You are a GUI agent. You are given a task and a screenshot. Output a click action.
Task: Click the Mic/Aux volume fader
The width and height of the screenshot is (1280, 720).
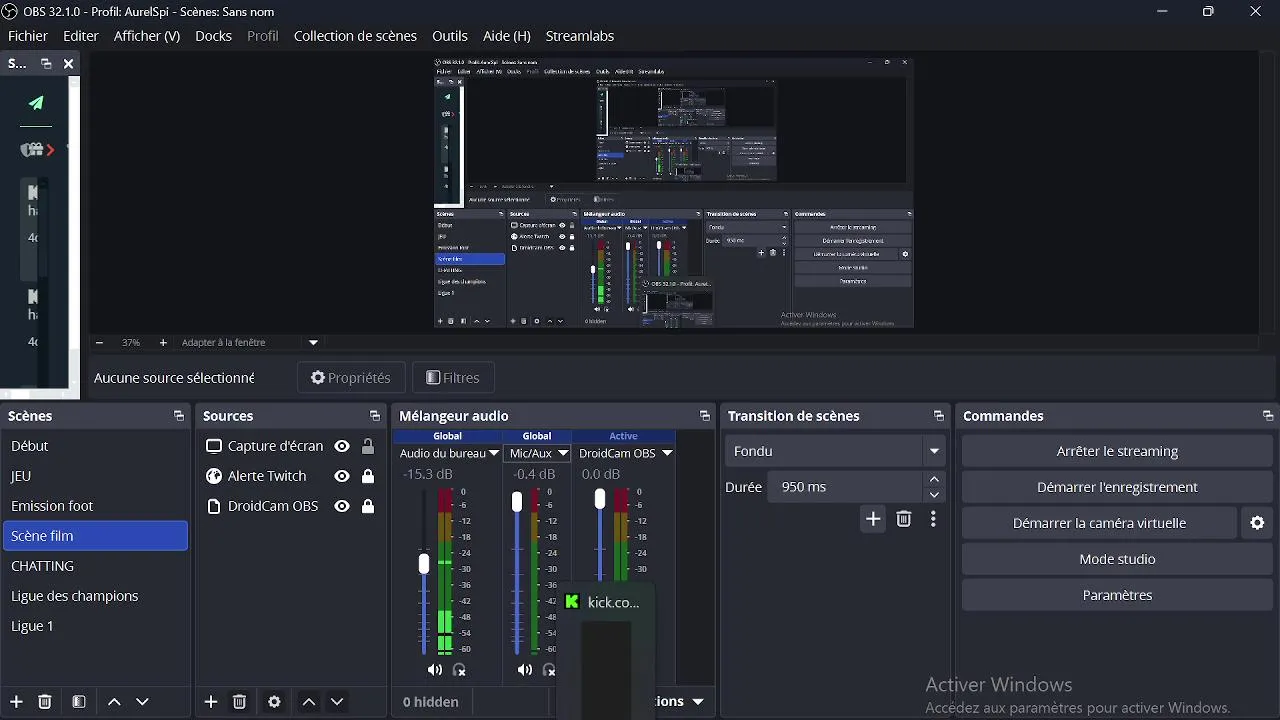517,501
